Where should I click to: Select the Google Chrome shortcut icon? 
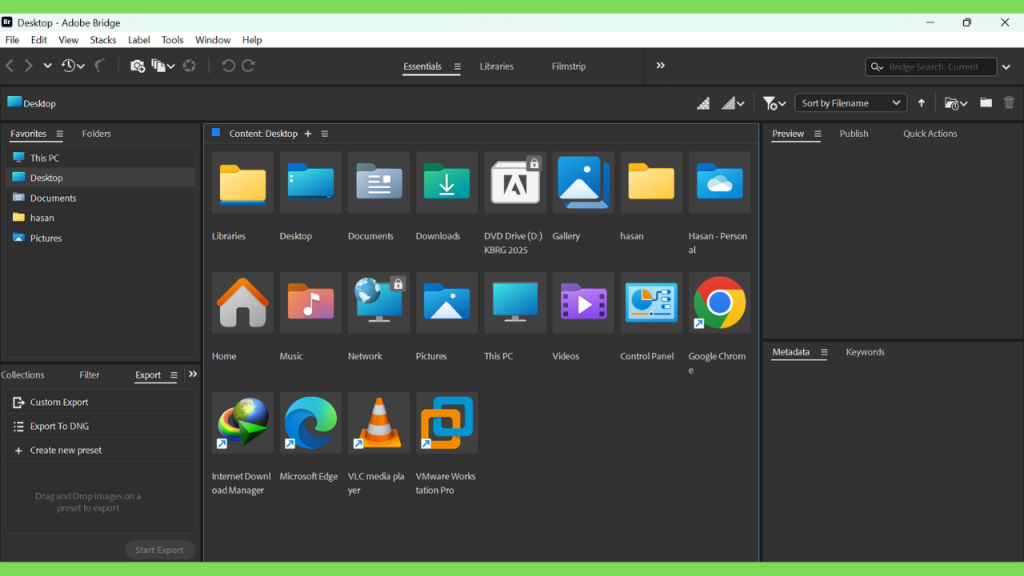point(719,302)
